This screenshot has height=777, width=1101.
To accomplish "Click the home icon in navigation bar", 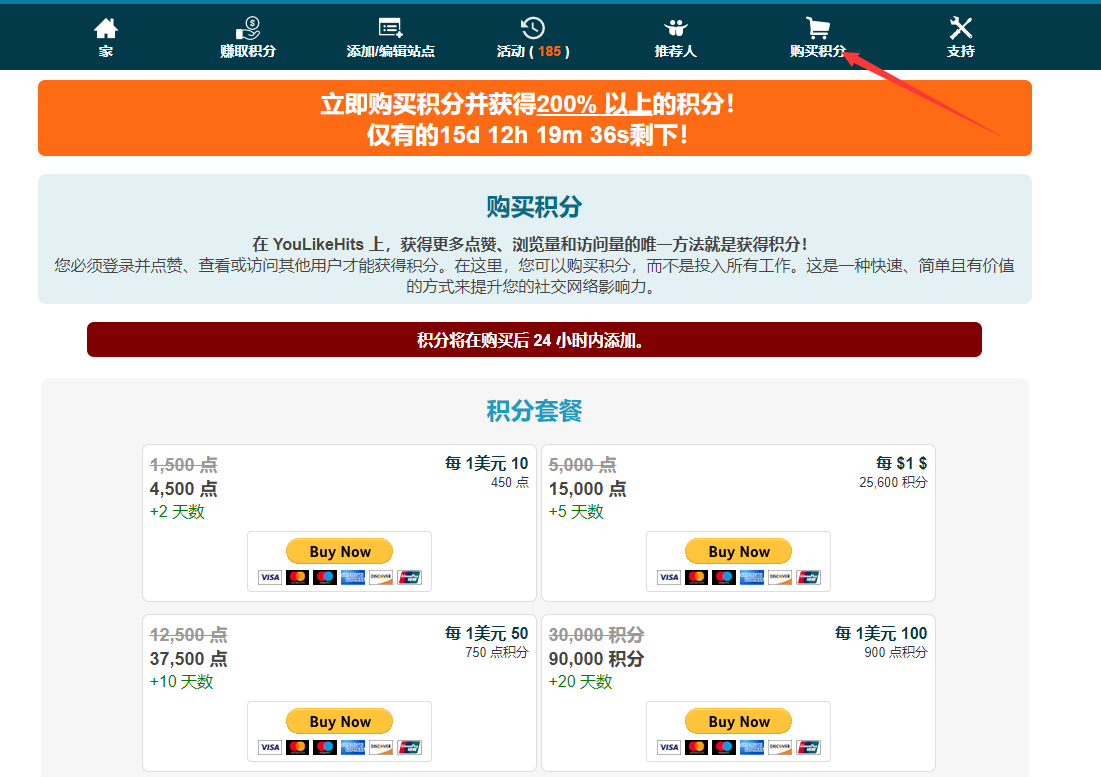I will point(106,28).
